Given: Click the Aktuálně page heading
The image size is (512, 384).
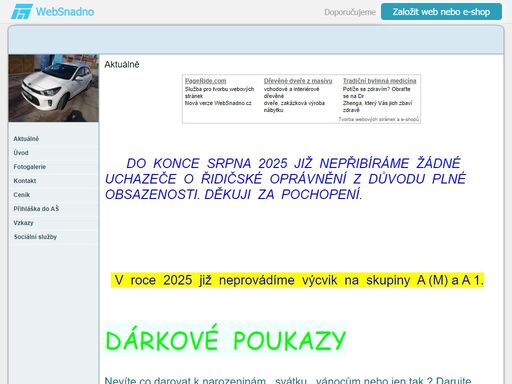Looking at the screenshot, I should tap(122, 64).
